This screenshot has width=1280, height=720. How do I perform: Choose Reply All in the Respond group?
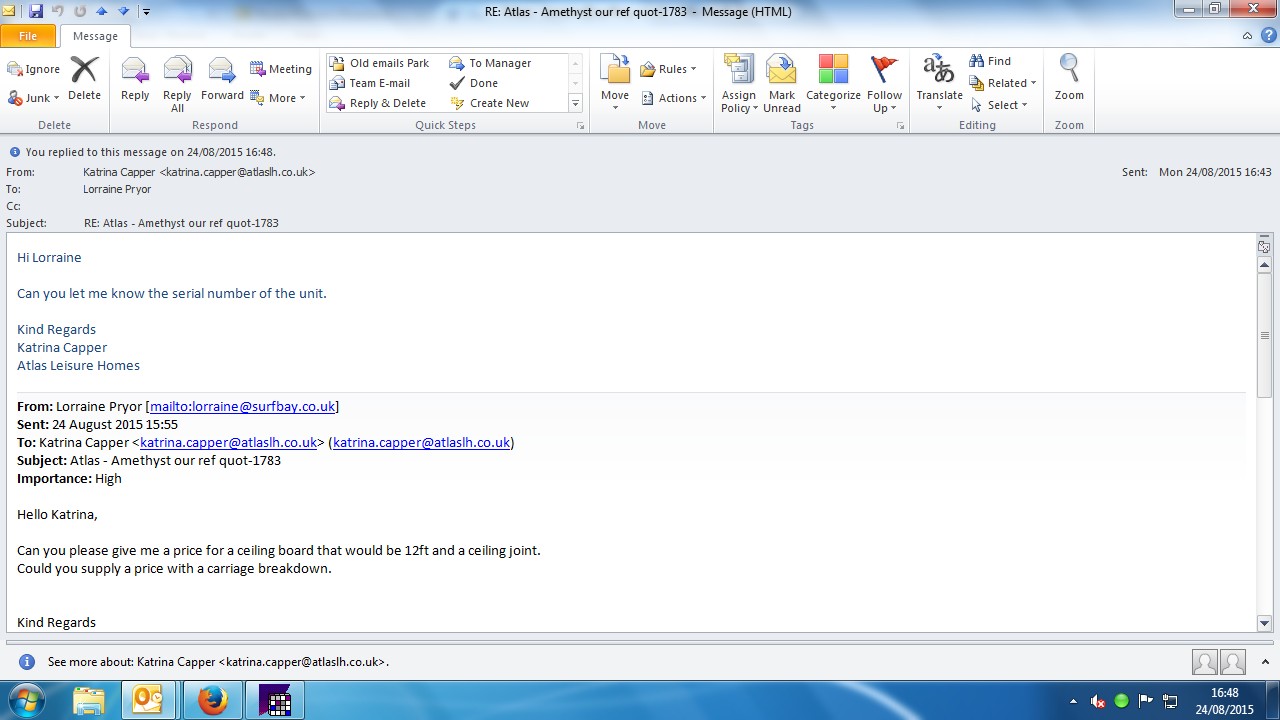pos(177,84)
